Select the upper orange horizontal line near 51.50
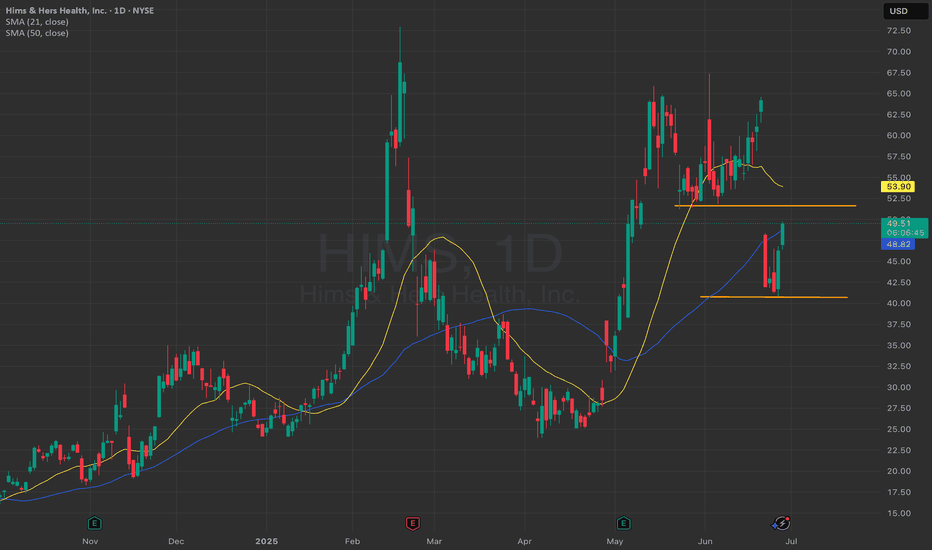 [x=765, y=206]
